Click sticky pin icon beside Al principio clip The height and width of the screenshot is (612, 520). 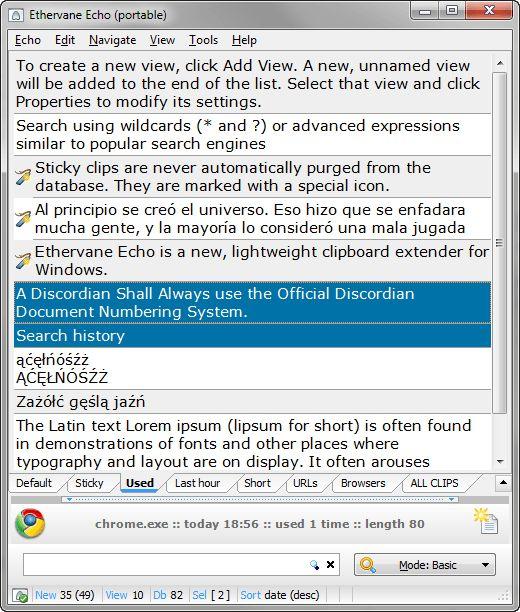coord(23,219)
